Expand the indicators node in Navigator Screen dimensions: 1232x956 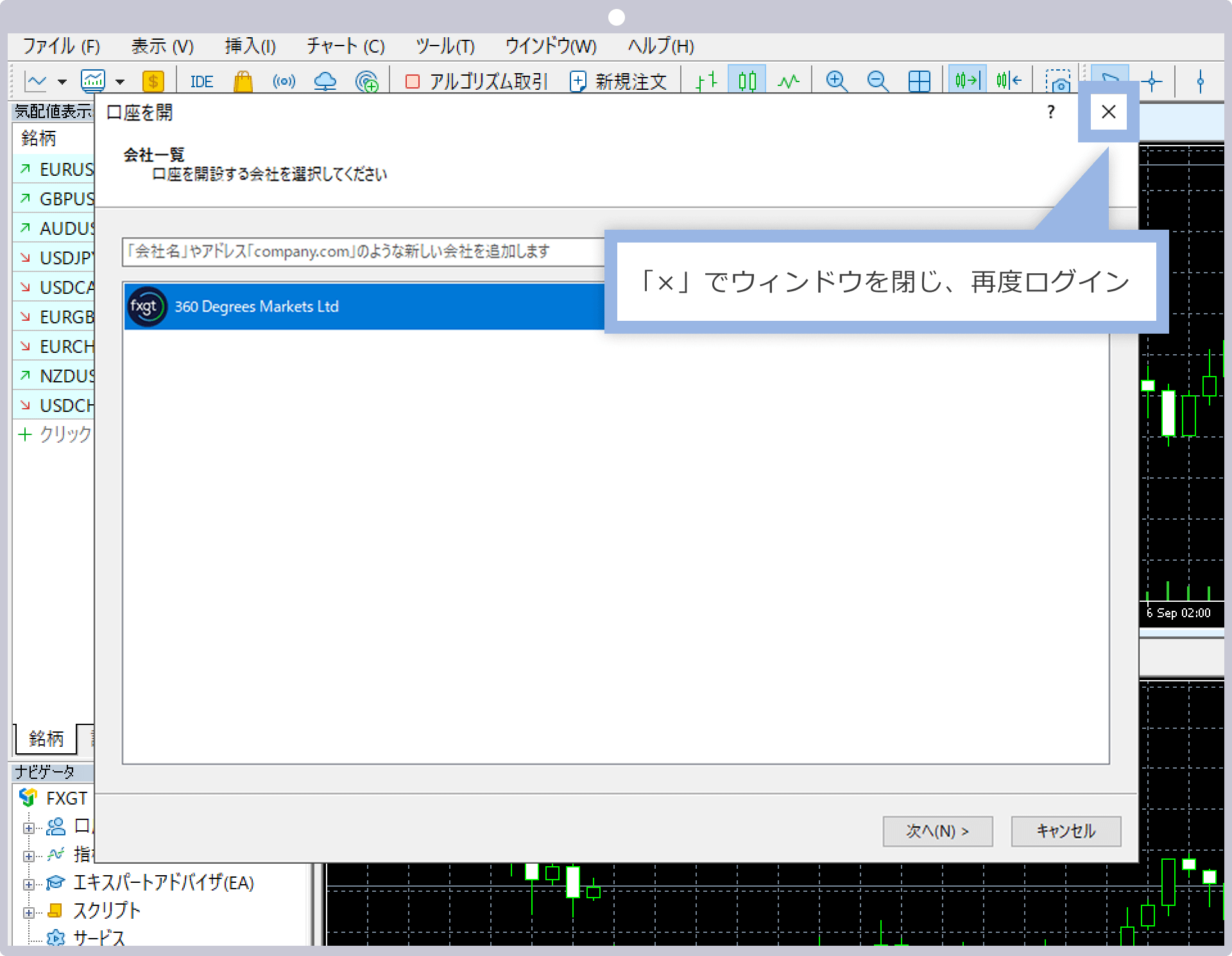point(28,856)
